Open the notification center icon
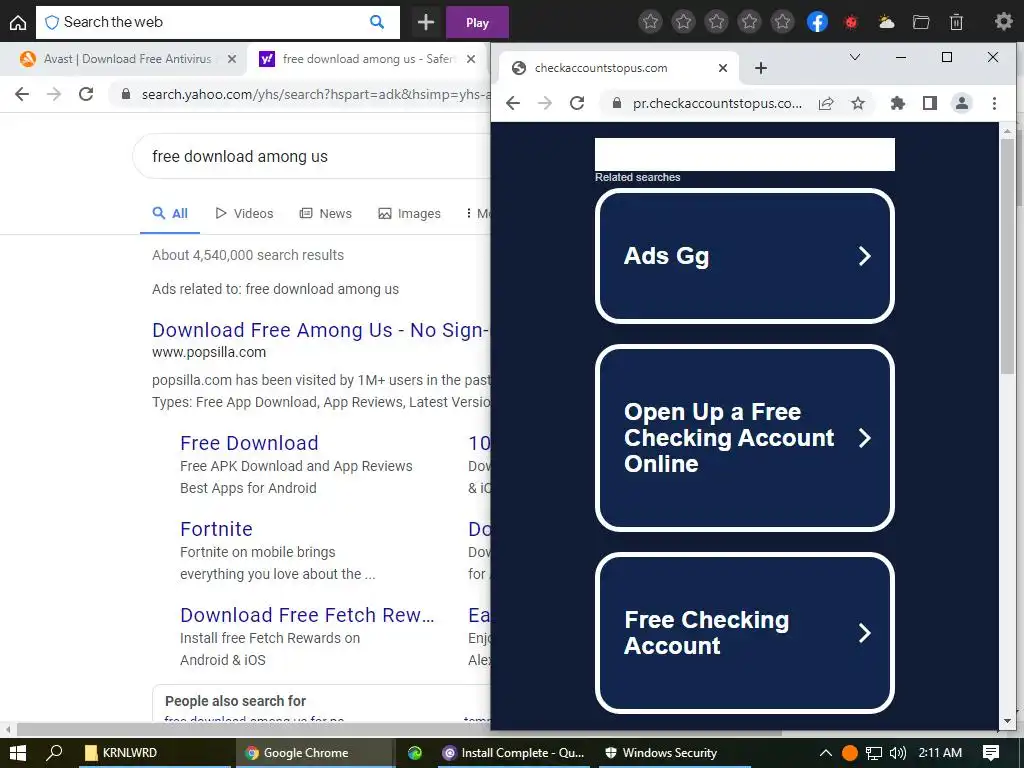The height and width of the screenshot is (768, 1024). [991, 752]
